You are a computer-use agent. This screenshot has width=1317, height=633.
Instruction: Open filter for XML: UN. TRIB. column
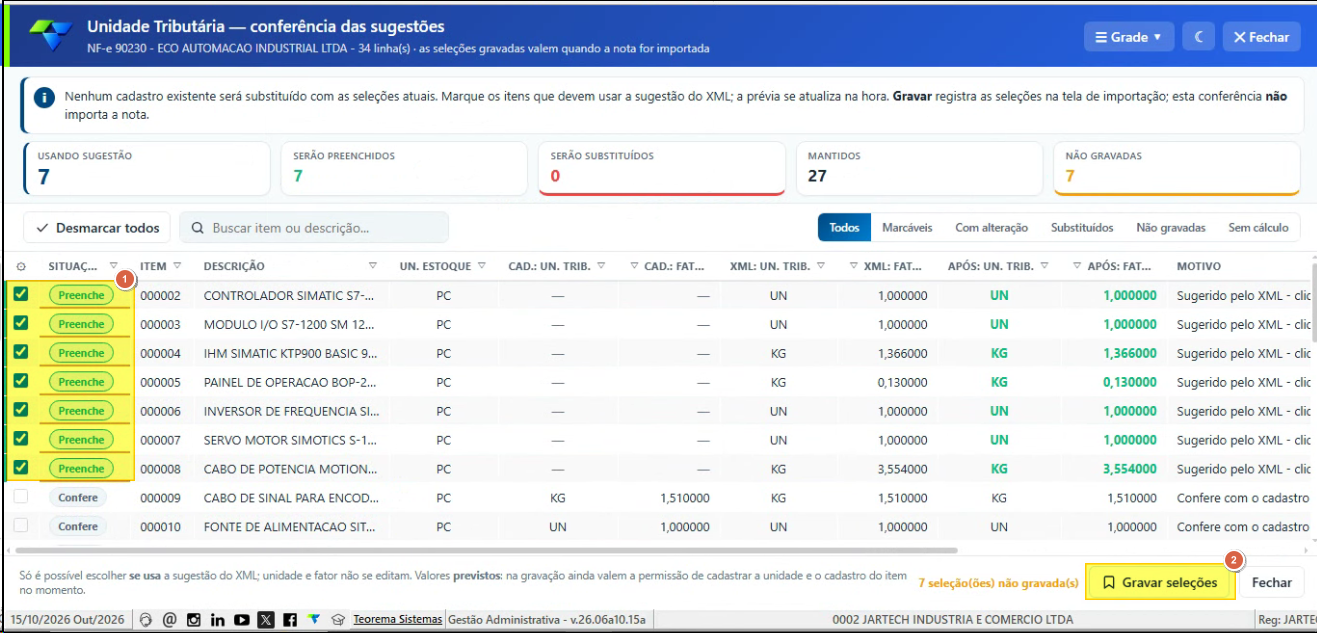tap(820, 266)
